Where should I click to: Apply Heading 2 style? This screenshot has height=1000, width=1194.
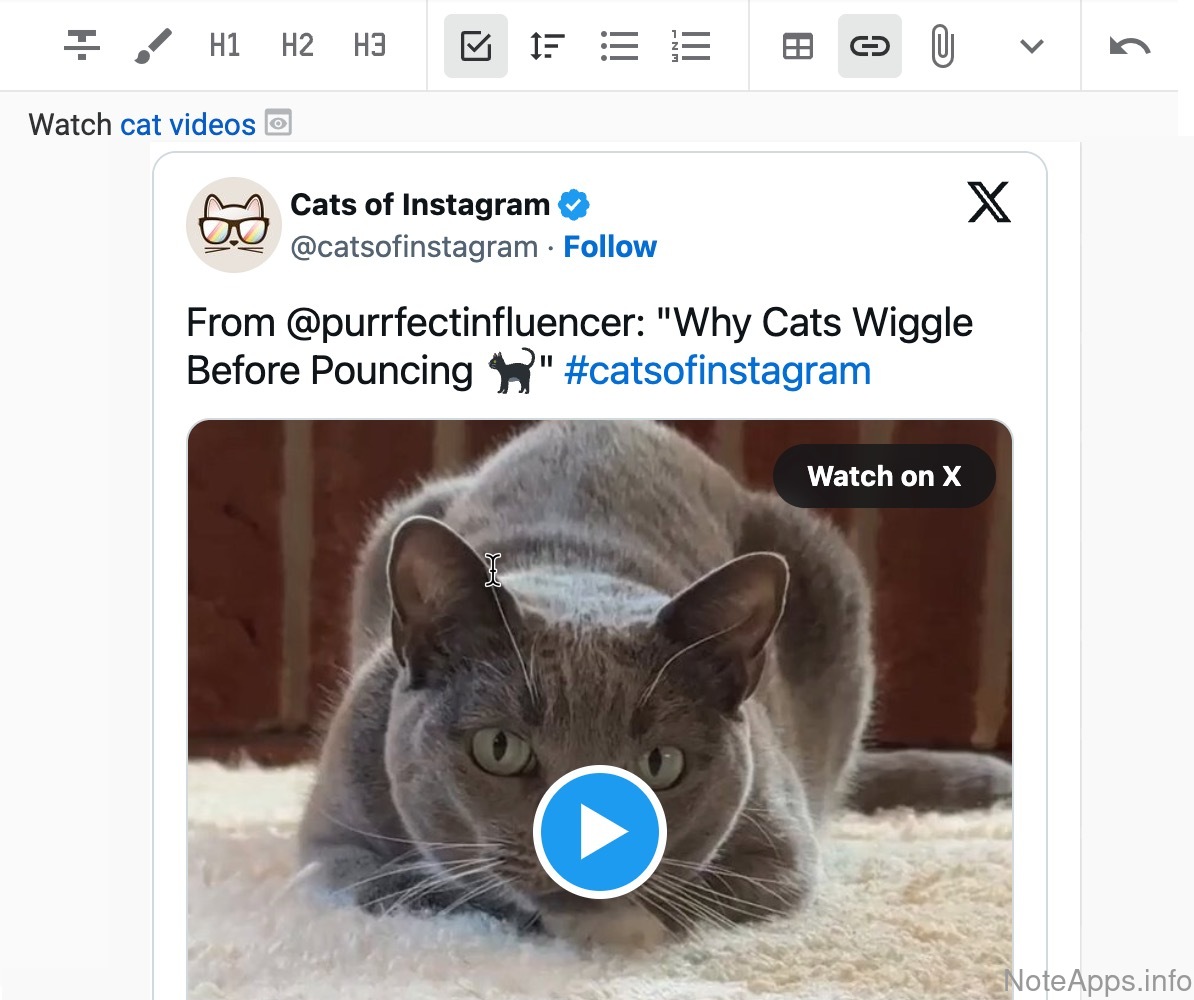coord(297,46)
